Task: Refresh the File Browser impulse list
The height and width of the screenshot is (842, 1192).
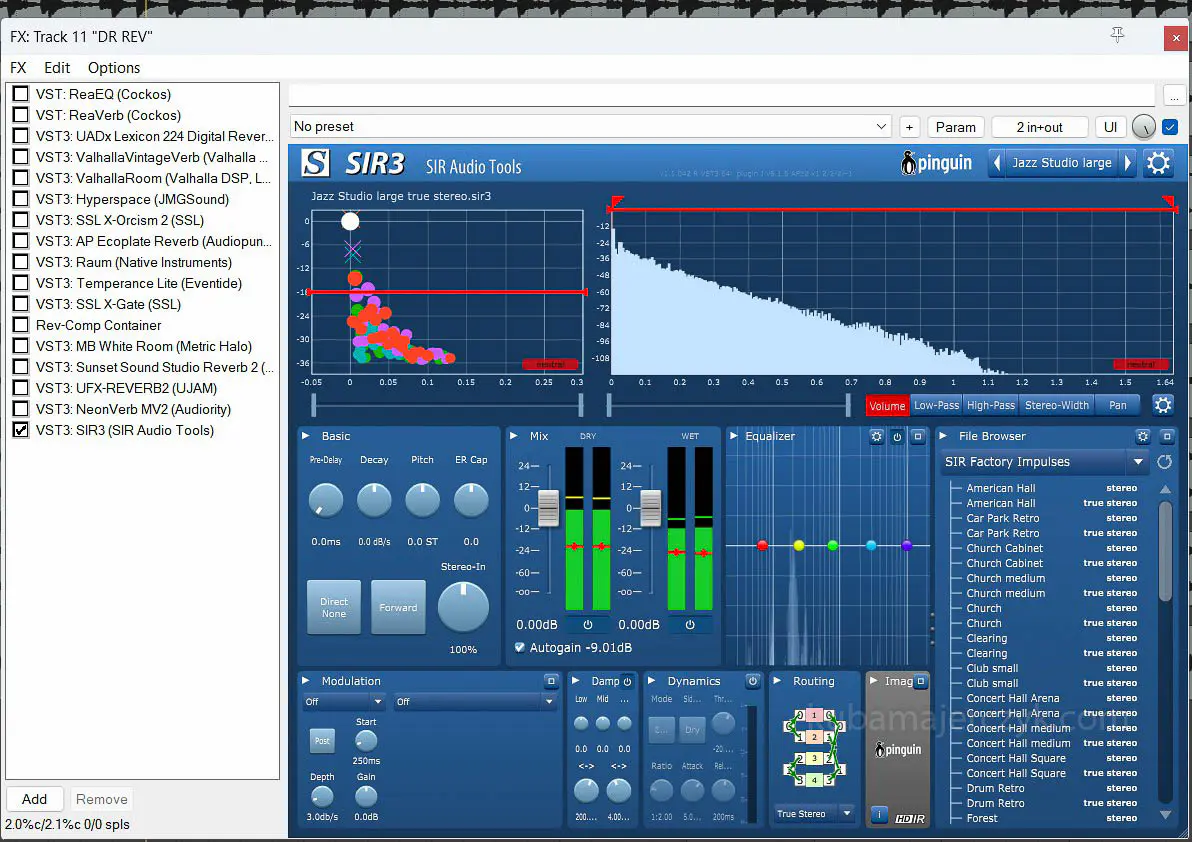Action: pyautogui.click(x=1164, y=462)
